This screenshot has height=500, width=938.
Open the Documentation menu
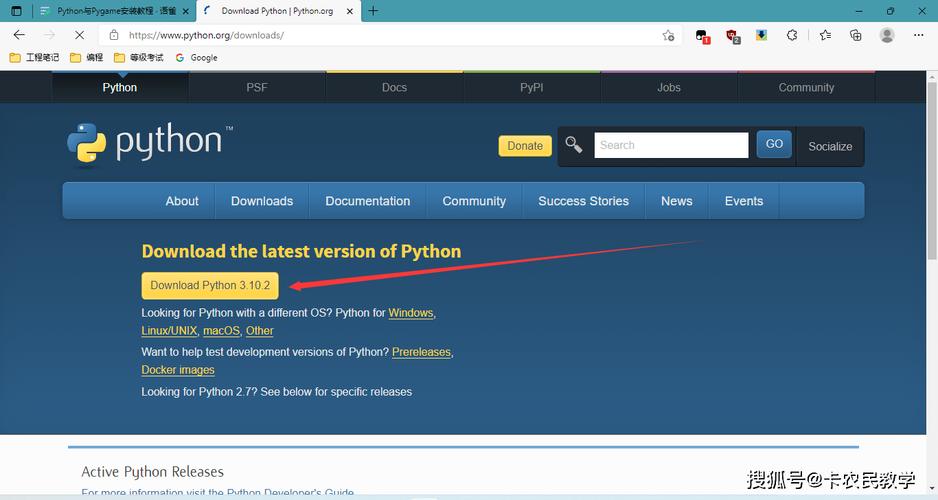[x=368, y=201]
